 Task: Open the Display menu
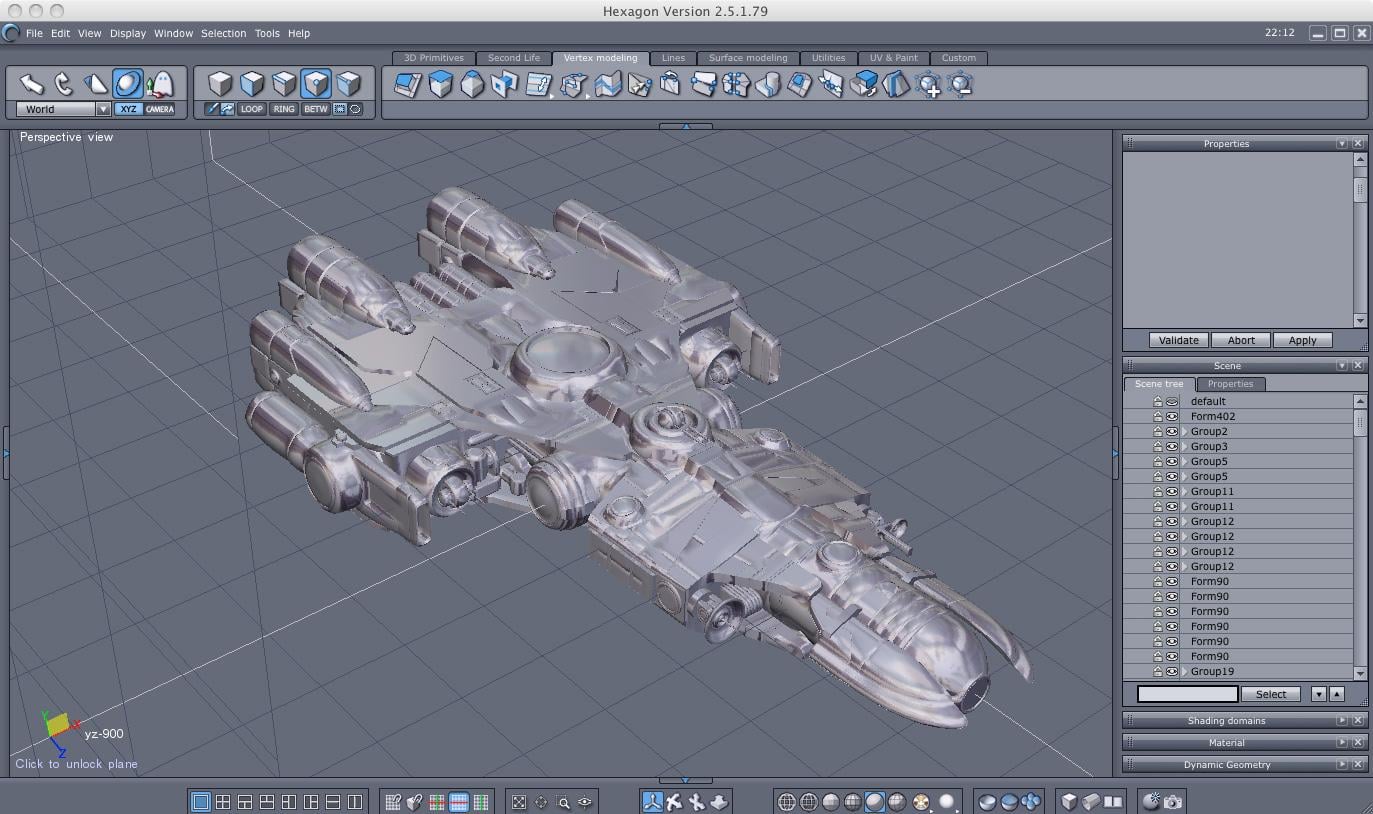[x=128, y=33]
